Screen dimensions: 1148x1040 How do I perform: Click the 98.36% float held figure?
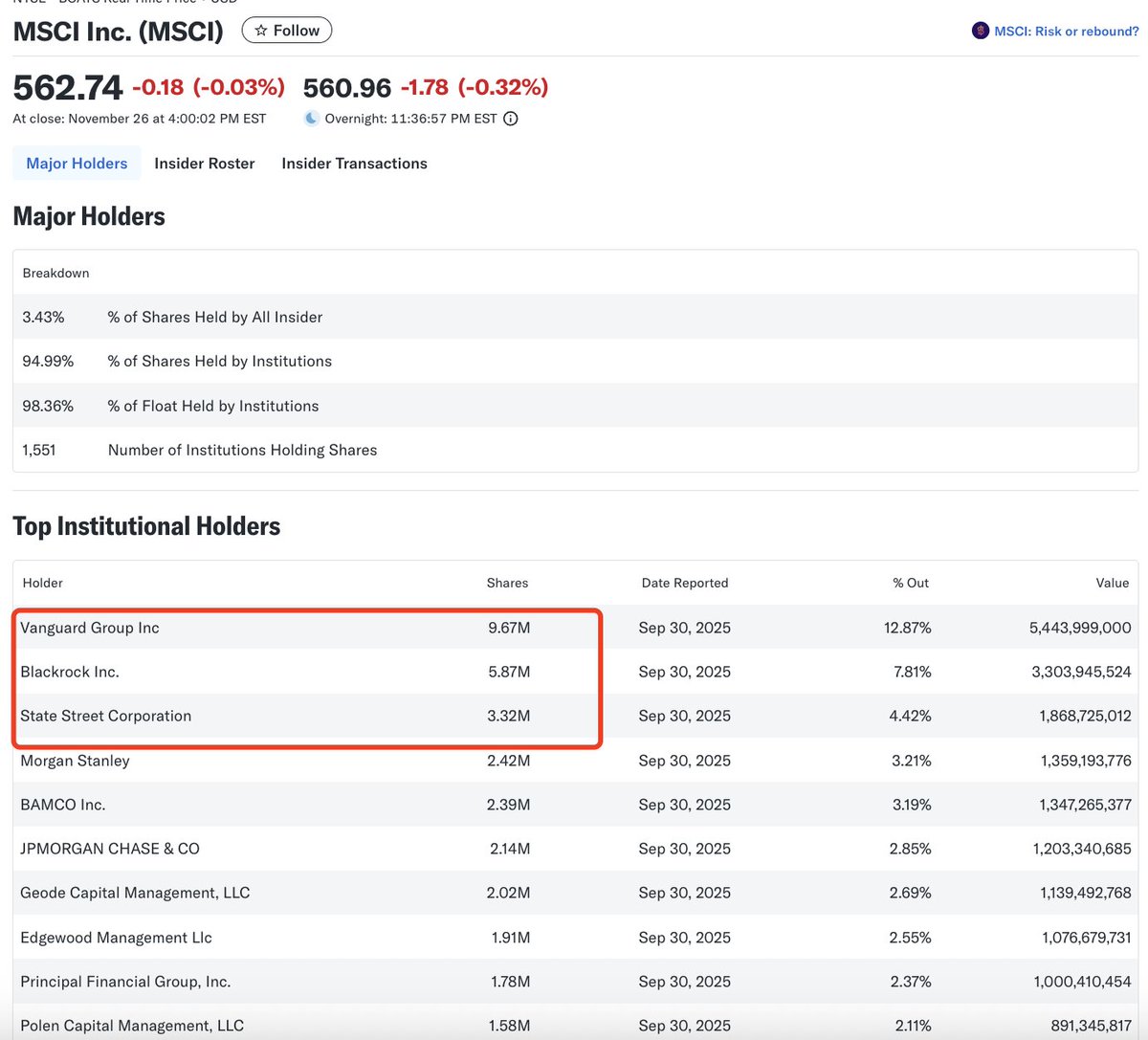(x=48, y=406)
